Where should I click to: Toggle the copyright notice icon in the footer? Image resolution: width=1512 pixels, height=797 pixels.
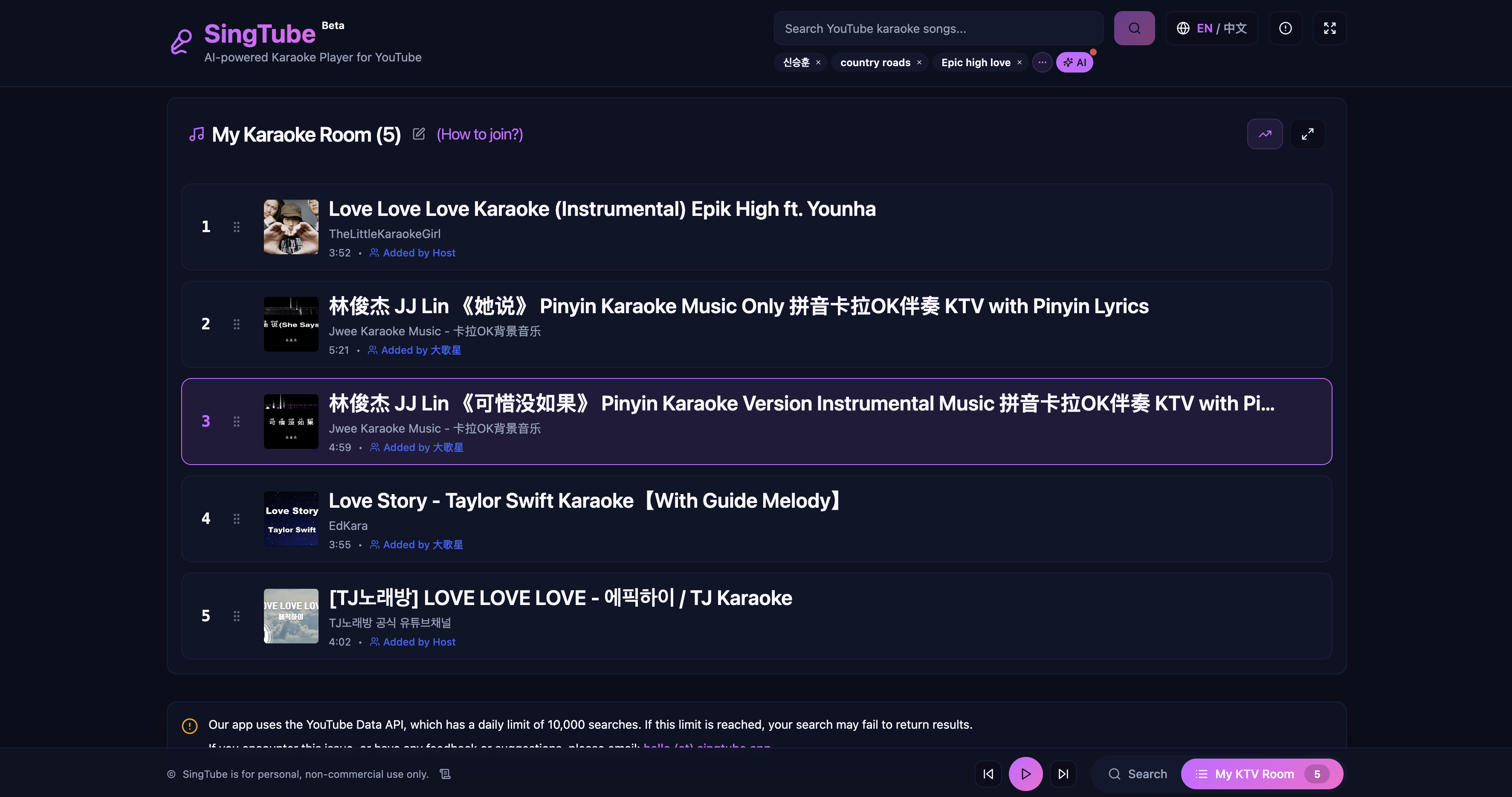coord(444,774)
